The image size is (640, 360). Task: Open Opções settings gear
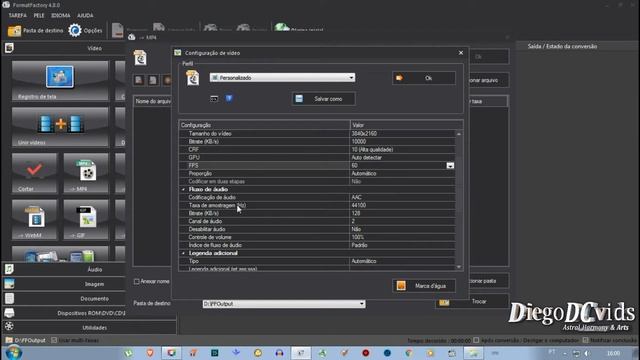coord(75,30)
